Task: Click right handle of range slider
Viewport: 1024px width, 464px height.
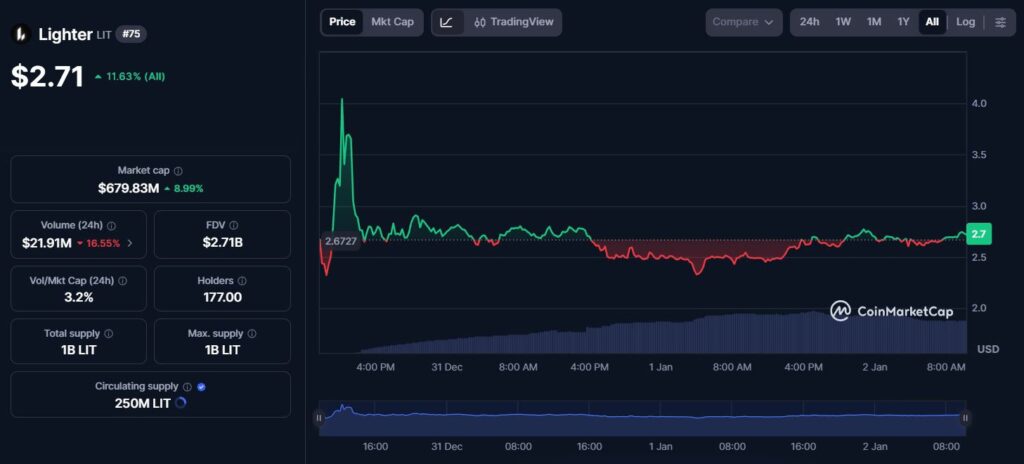Action: pos(965,418)
